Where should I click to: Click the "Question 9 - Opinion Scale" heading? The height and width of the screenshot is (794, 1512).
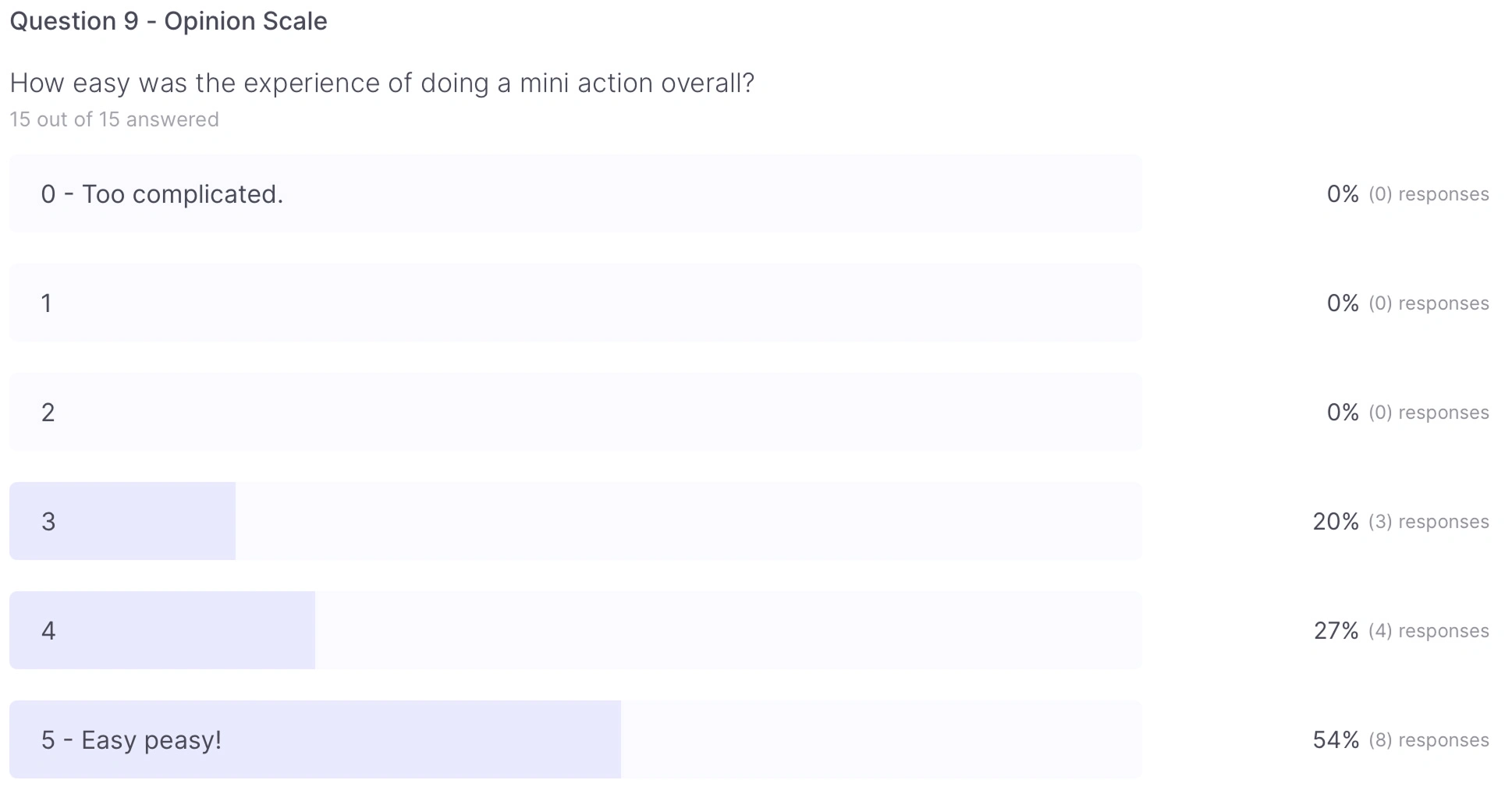click(169, 21)
